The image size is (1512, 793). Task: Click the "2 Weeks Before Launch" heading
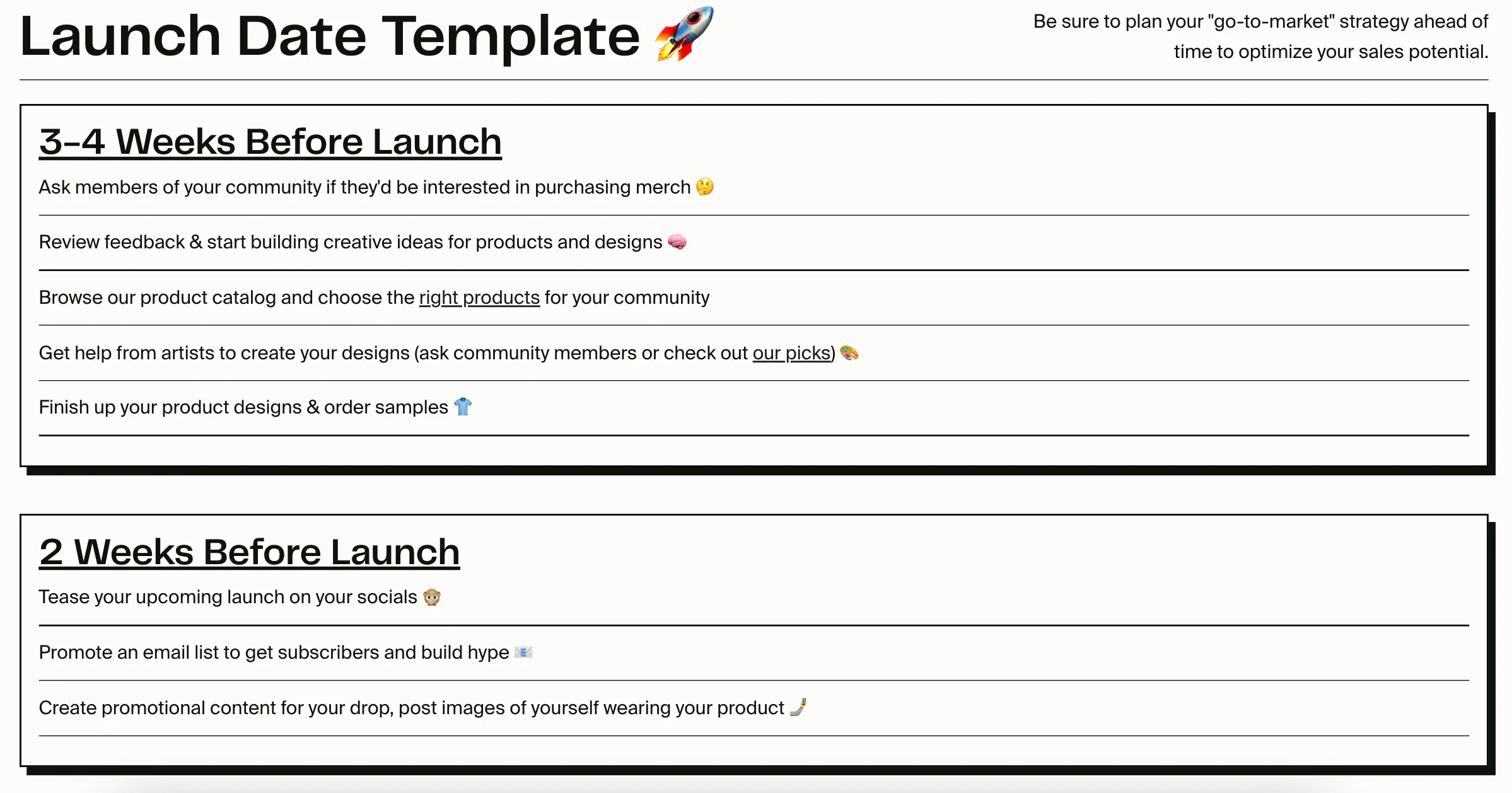pos(249,552)
